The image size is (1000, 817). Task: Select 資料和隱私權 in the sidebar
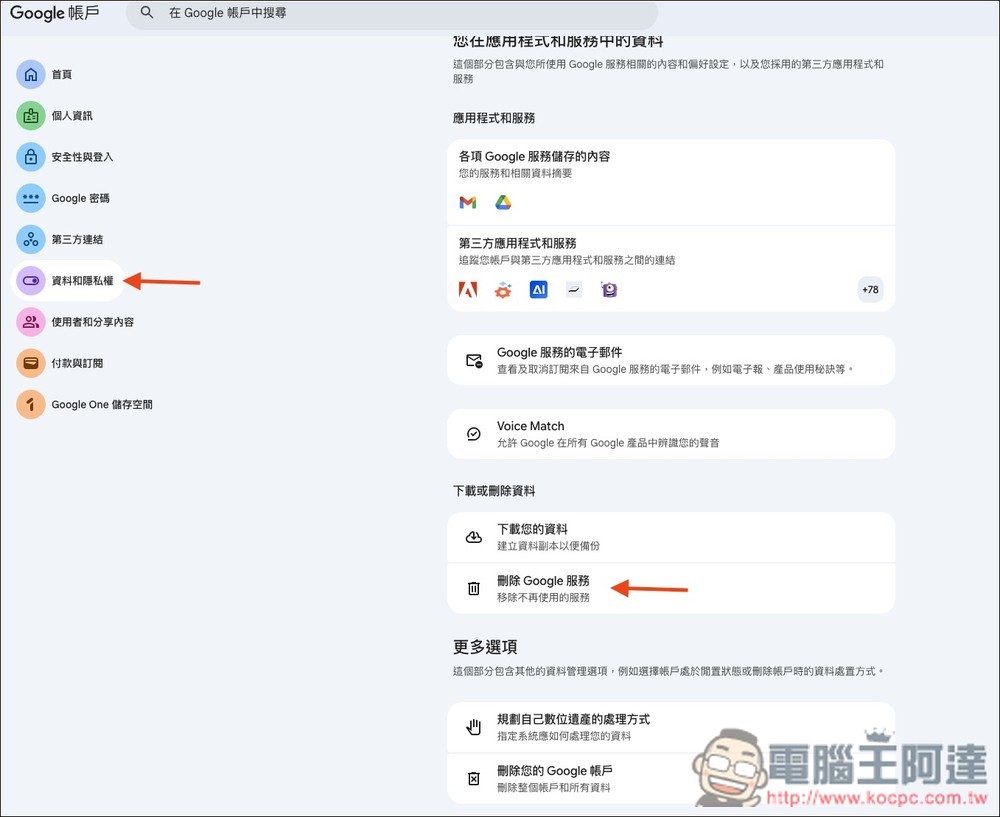[67, 281]
